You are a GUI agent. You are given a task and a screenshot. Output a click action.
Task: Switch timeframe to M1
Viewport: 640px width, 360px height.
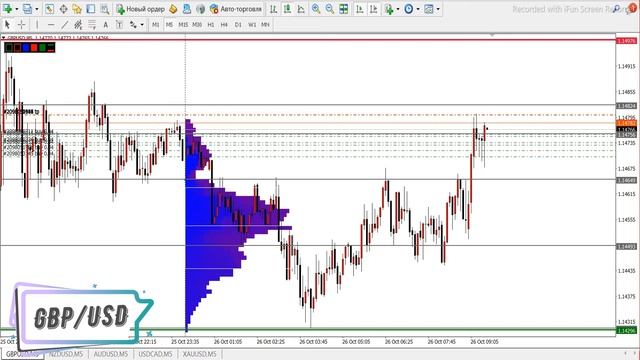156,24
